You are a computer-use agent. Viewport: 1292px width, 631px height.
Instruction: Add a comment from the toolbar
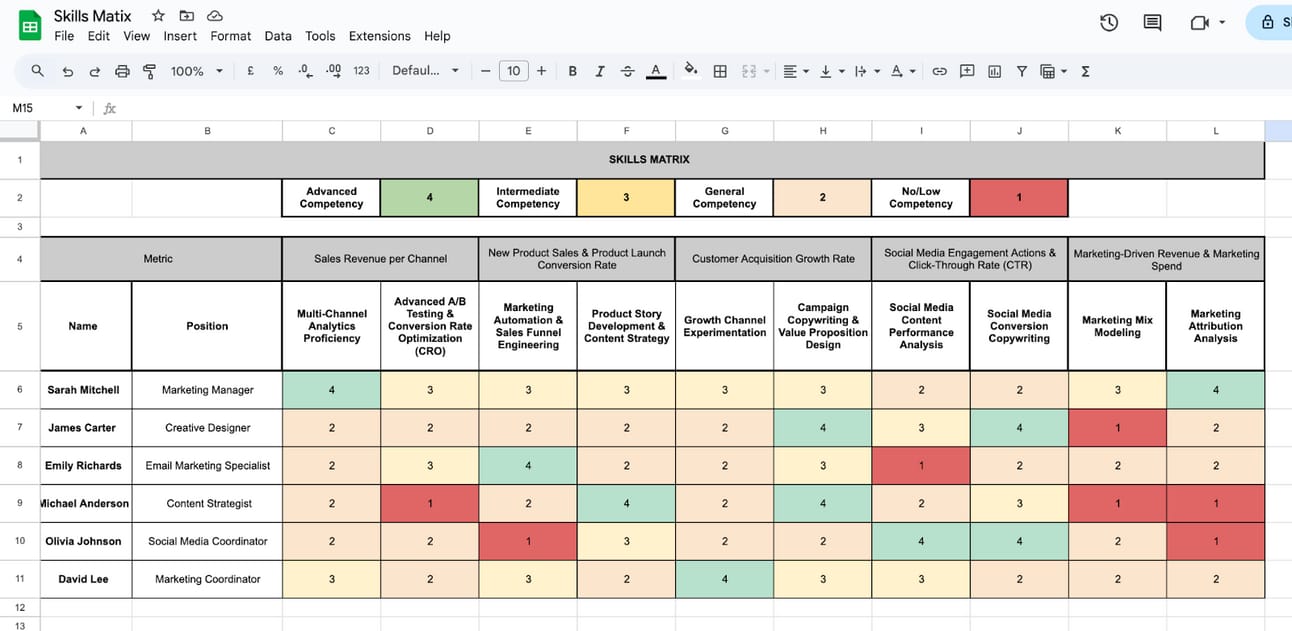click(x=967, y=71)
